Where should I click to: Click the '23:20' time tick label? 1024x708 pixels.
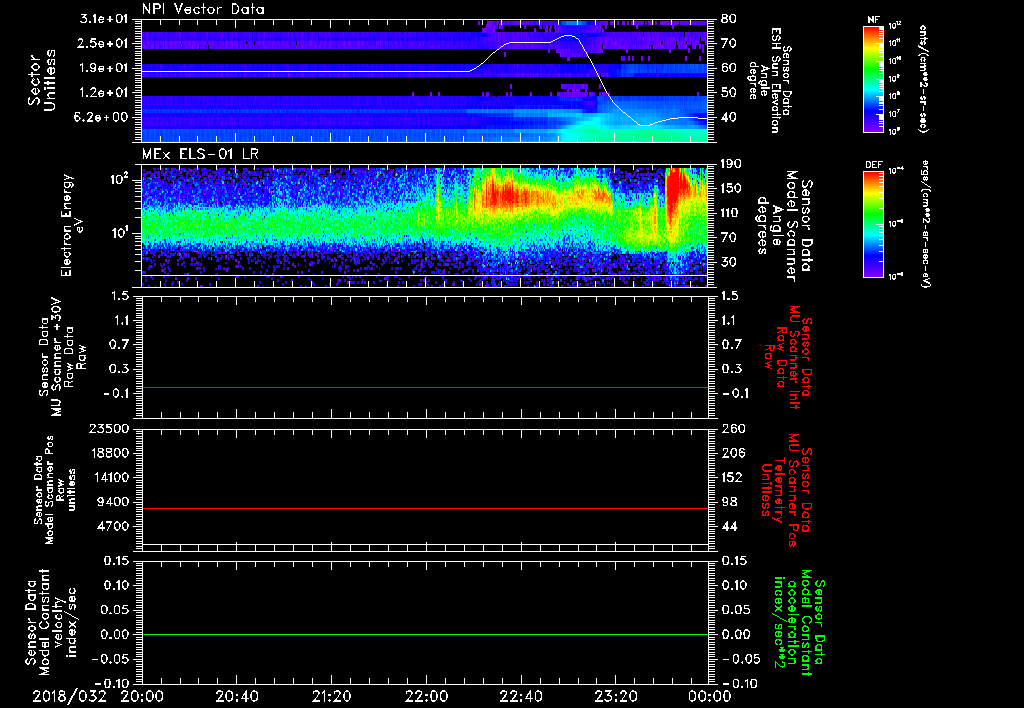point(616,696)
